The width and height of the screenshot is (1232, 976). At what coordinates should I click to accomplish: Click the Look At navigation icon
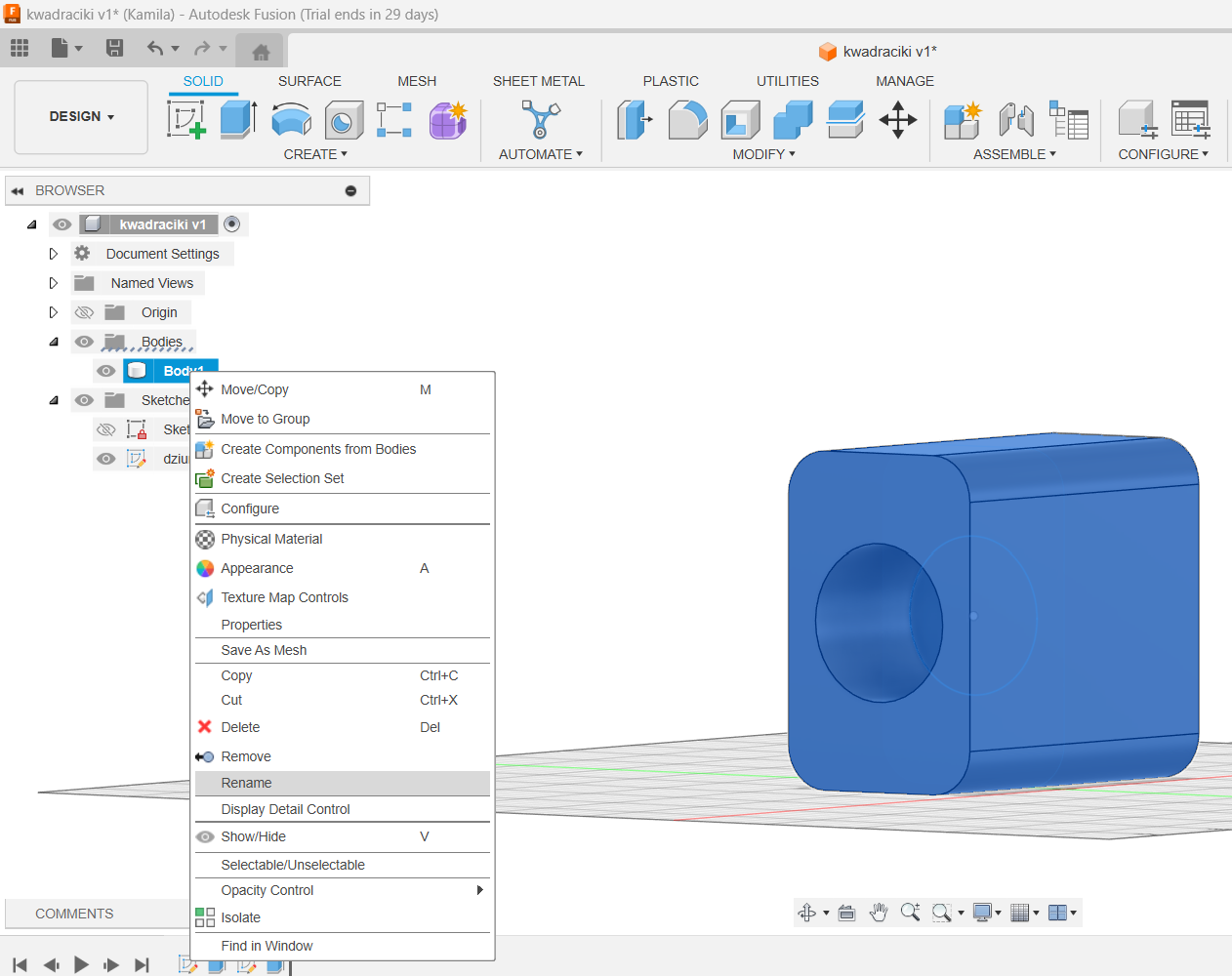pos(846,913)
